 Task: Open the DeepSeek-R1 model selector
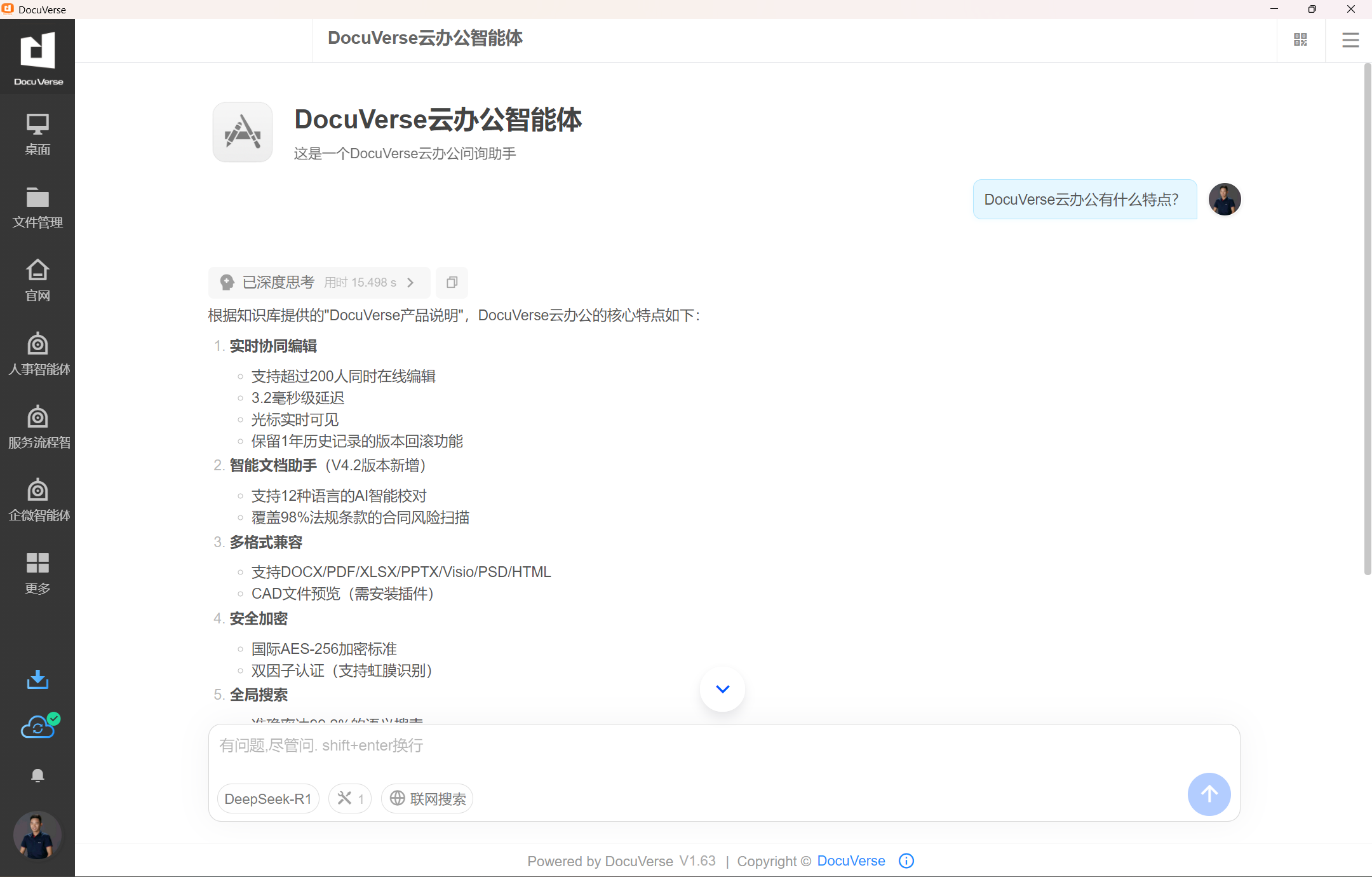tap(267, 798)
